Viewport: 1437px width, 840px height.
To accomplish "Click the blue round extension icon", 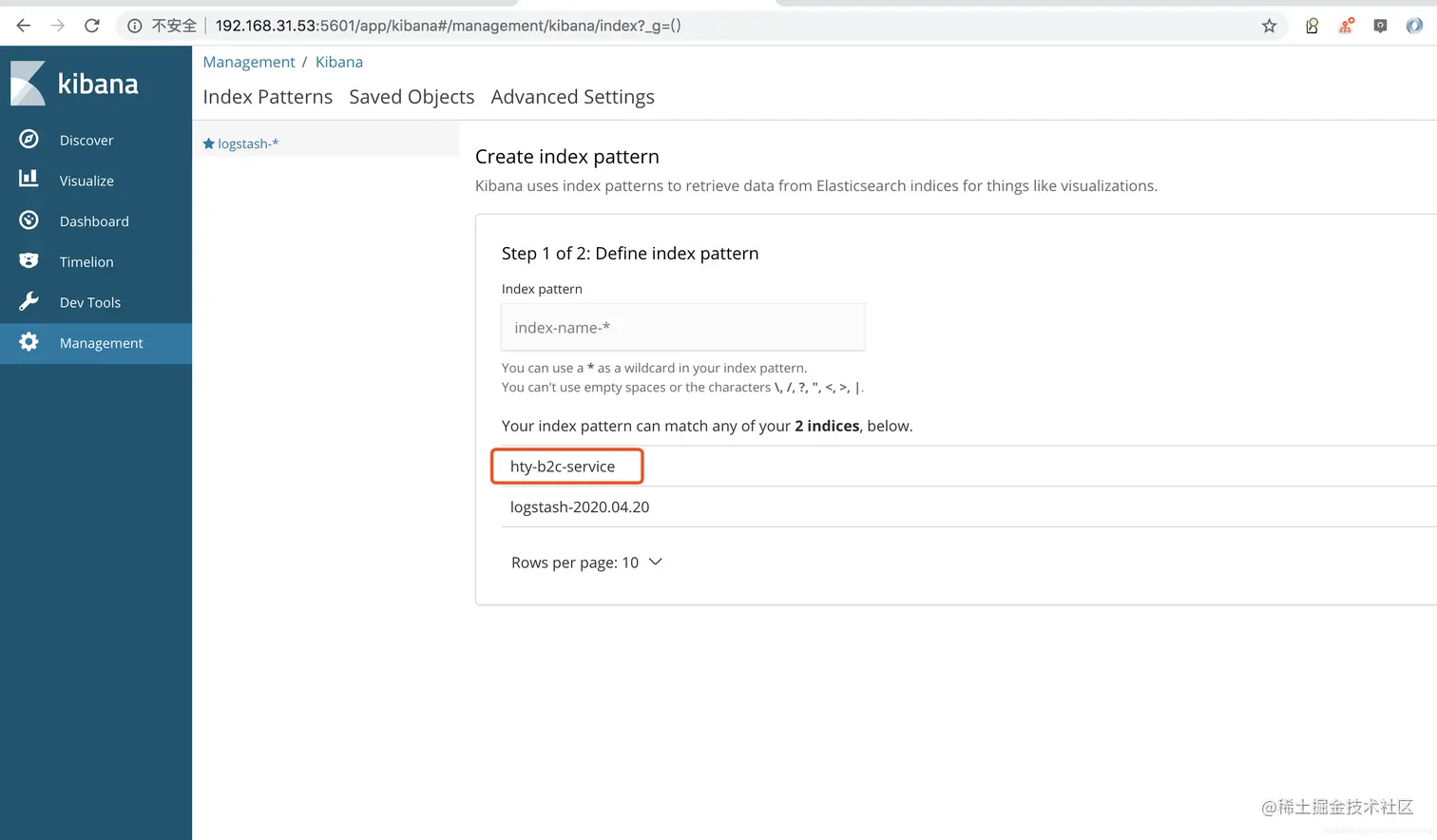I will tap(1414, 26).
